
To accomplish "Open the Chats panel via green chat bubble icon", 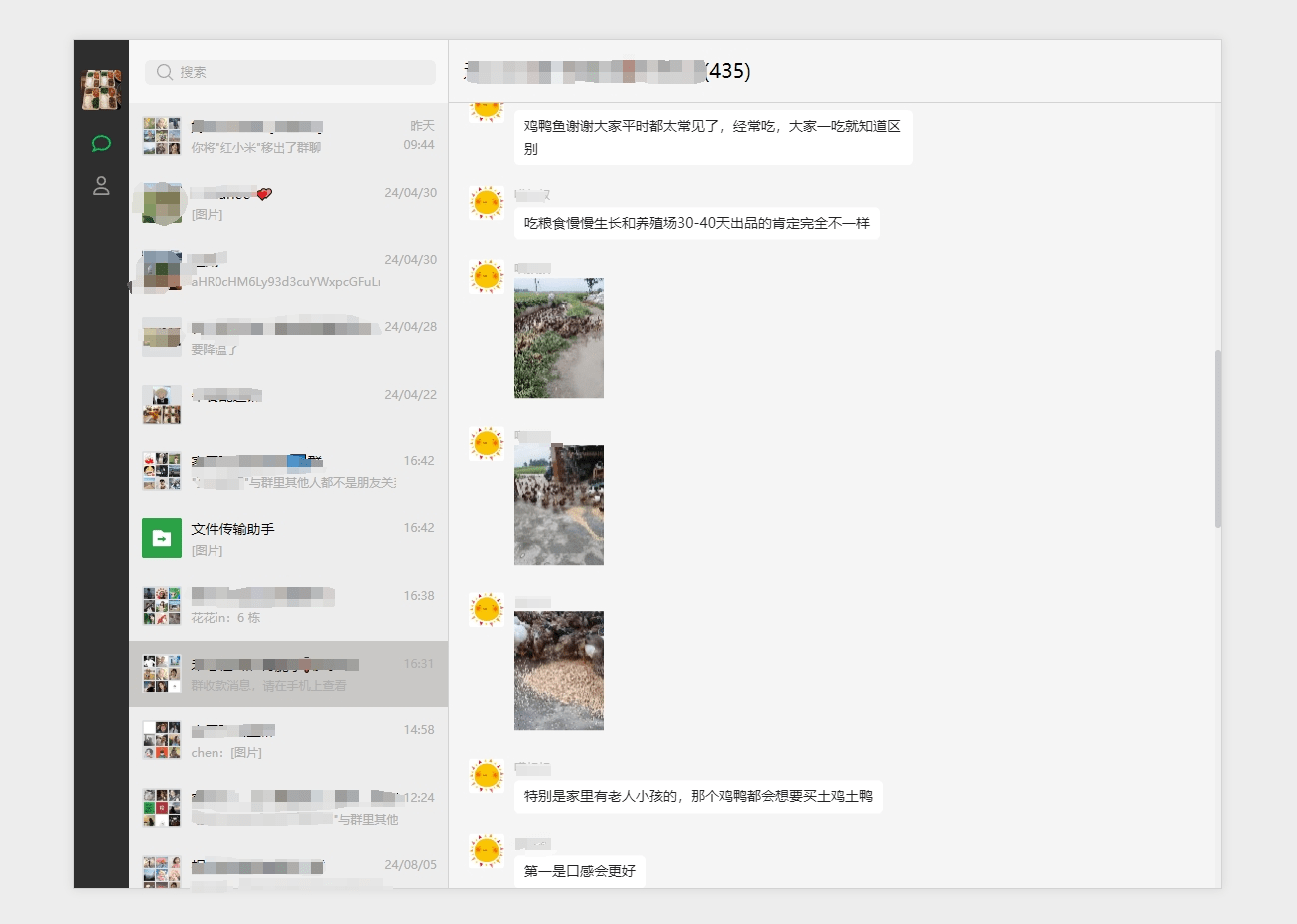I will 100,143.
